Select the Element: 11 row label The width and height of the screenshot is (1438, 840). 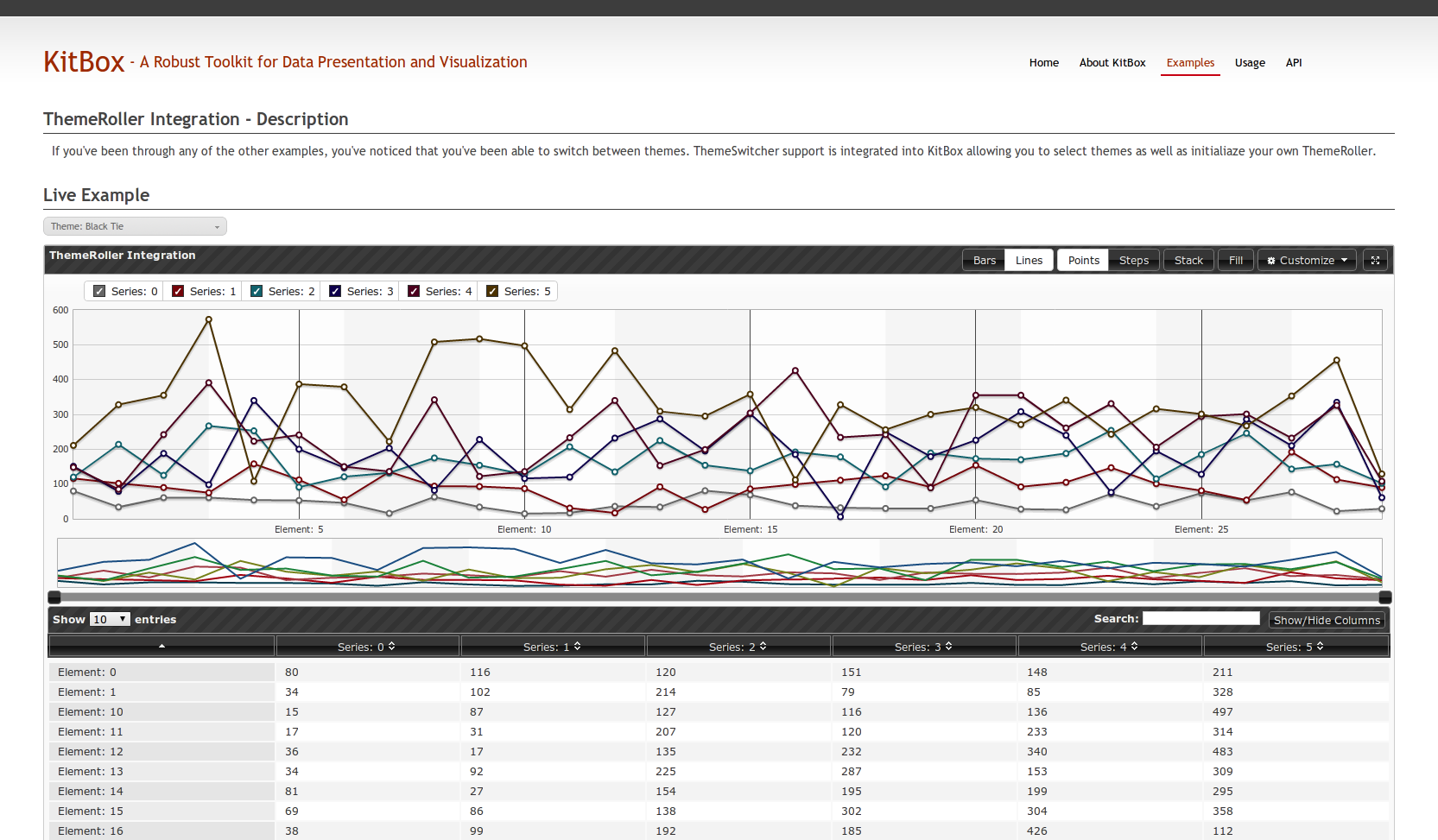[162, 731]
